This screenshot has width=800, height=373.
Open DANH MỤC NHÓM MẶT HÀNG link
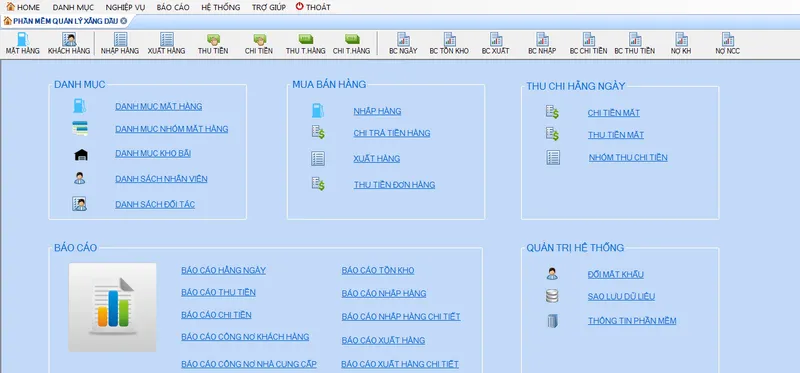(171, 129)
